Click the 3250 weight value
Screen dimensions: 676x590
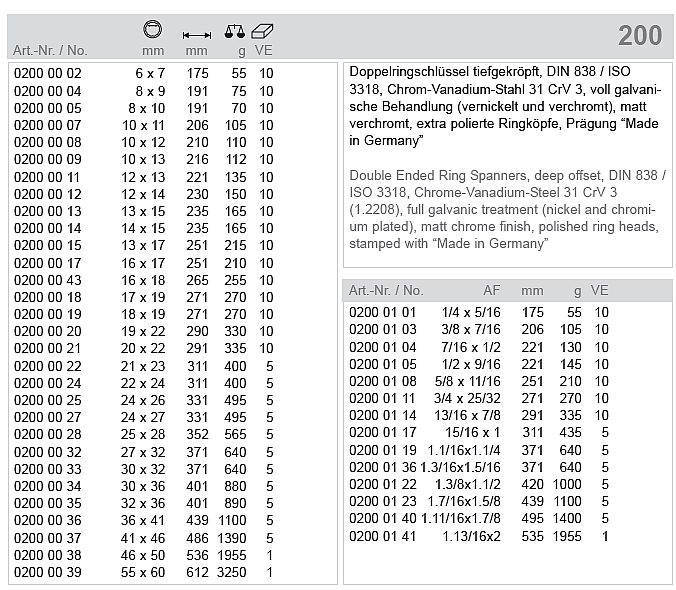click(231, 573)
